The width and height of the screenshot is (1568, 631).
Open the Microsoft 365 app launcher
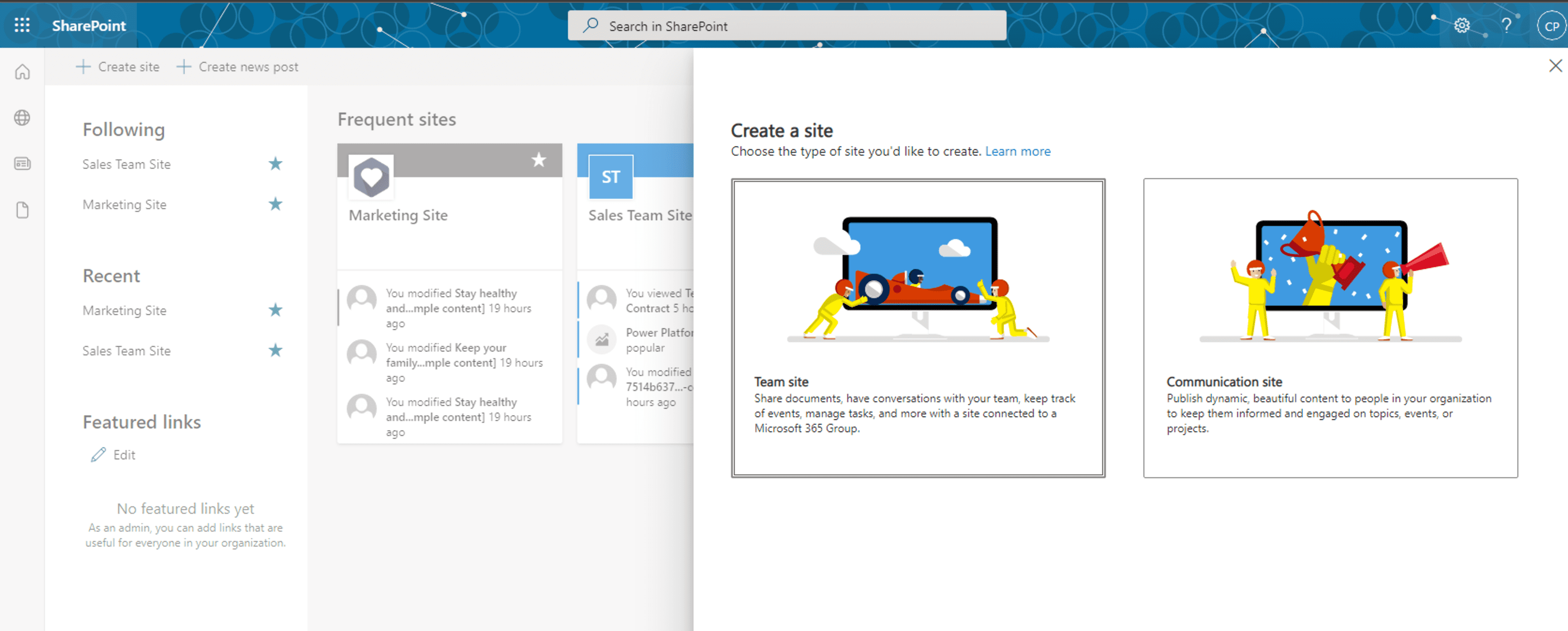[22, 26]
